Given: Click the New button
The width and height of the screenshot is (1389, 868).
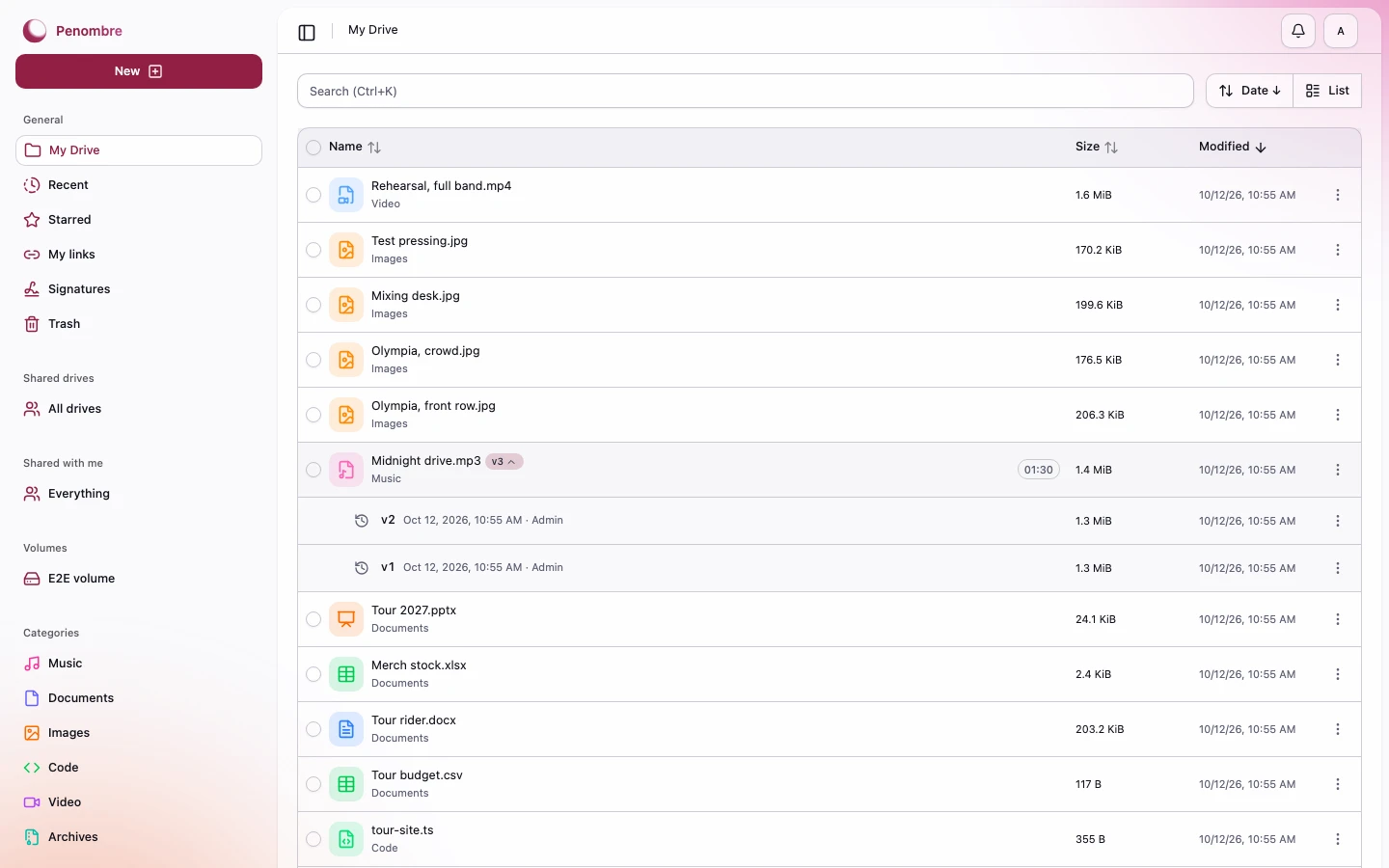Looking at the screenshot, I should 139,71.
